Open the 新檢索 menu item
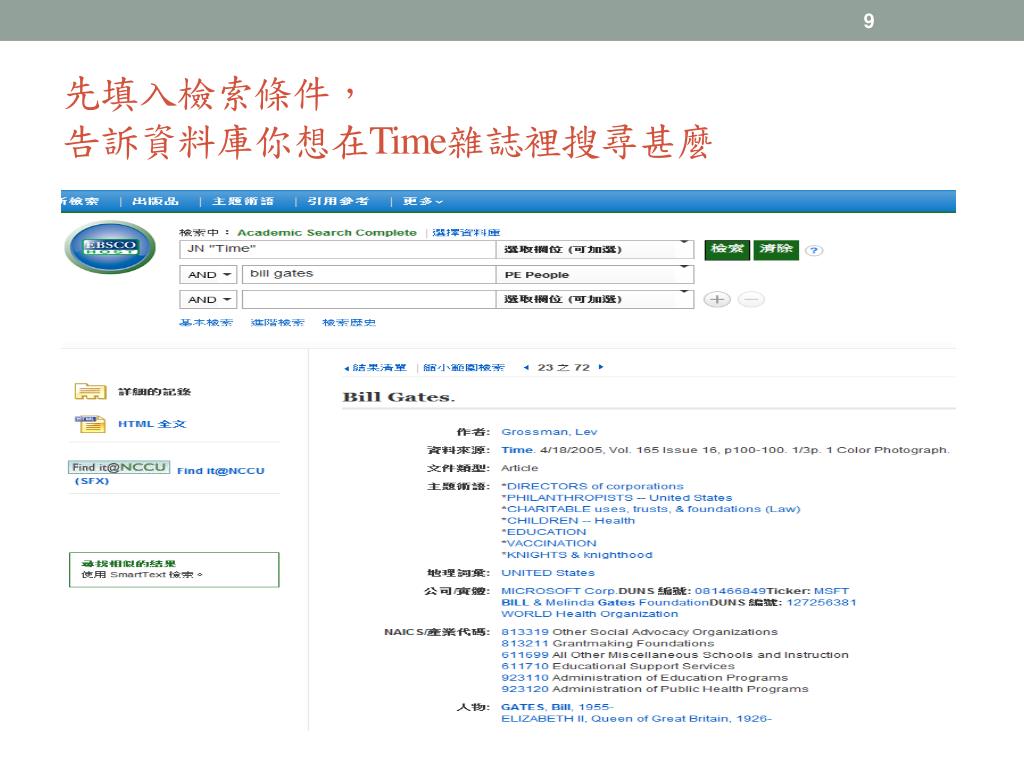The height and width of the screenshot is (768, 1024). (80, 201)
